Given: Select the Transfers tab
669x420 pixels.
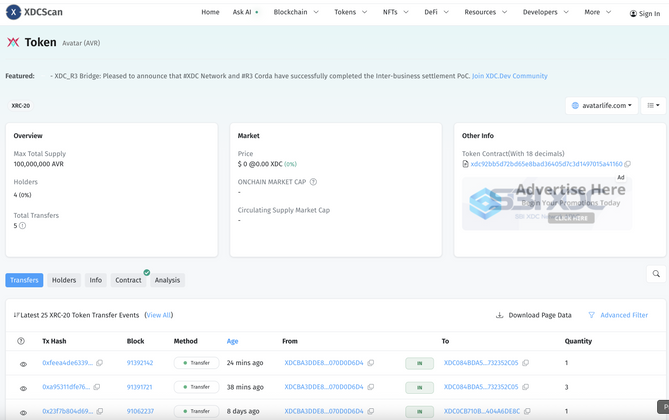Looking at the screenshot, I should [x=24, y=280].
